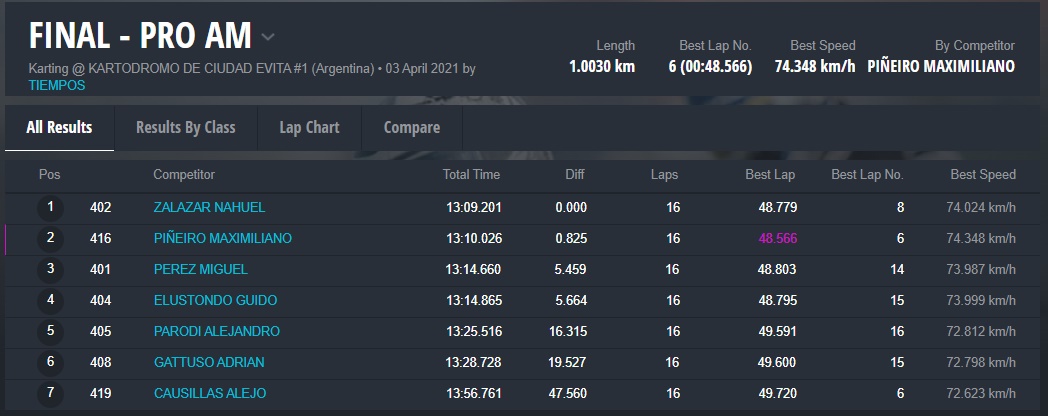Open GATTUSO ADRIAN competitor page
The width and height of the screenshot is (1048, 416).
point(208,362)
